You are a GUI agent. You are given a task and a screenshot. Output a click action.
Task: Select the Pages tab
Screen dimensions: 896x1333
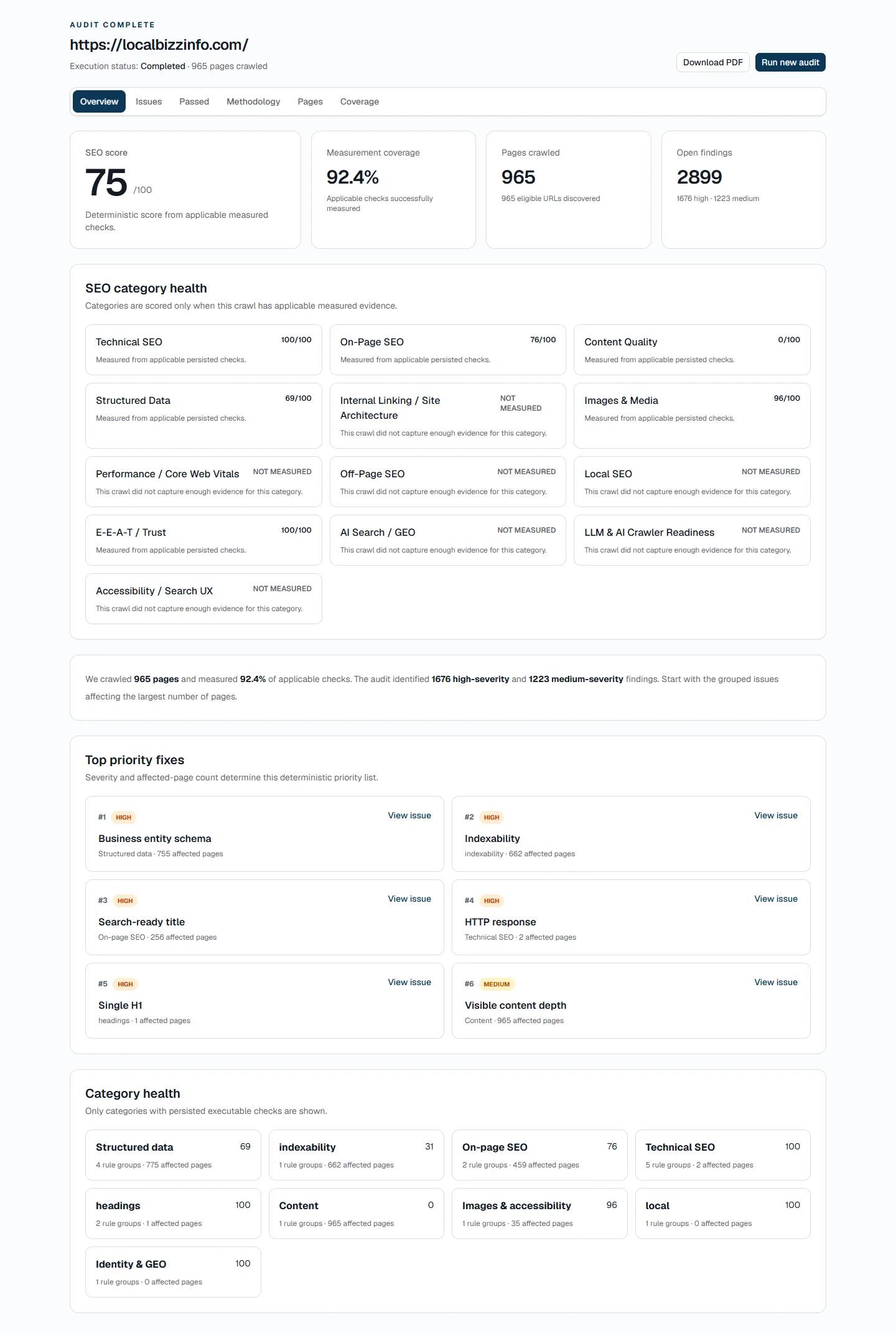point(310,101)
